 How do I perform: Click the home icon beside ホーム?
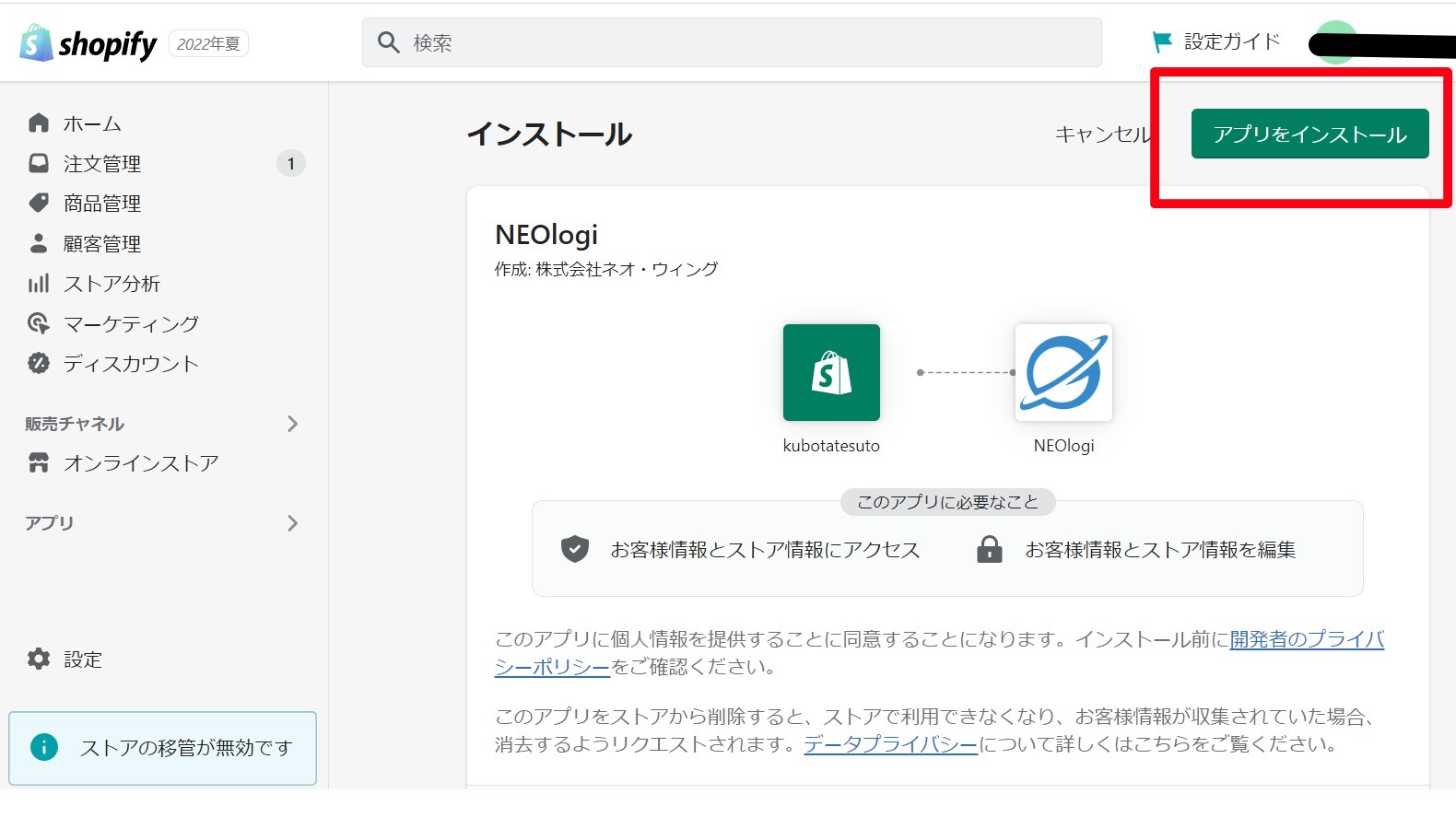click(39, 123)
